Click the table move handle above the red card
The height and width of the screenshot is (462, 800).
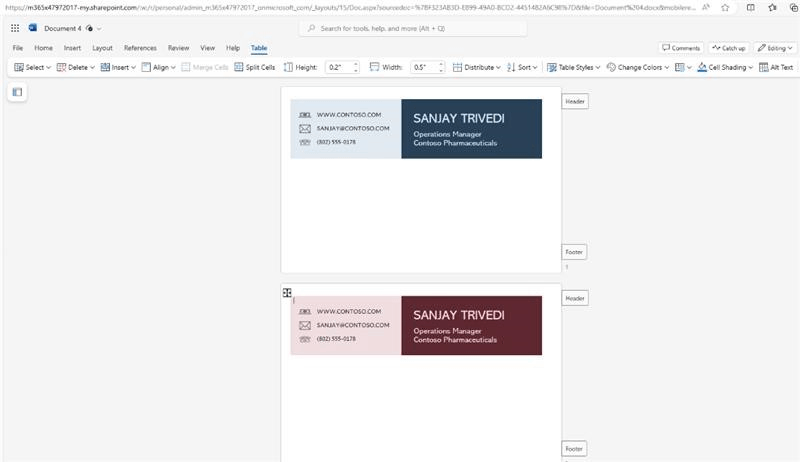287,292
